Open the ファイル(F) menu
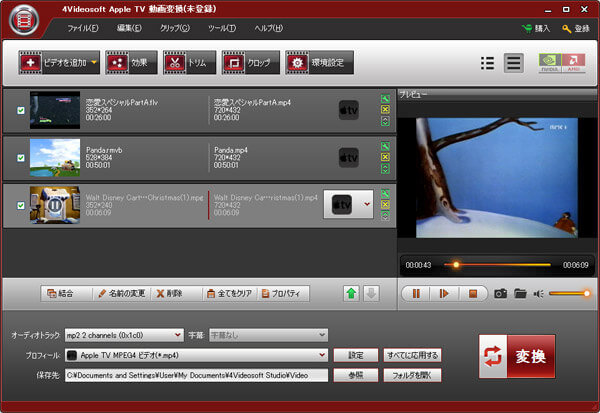Screen dimensions: 600x413 click(83, 28)
